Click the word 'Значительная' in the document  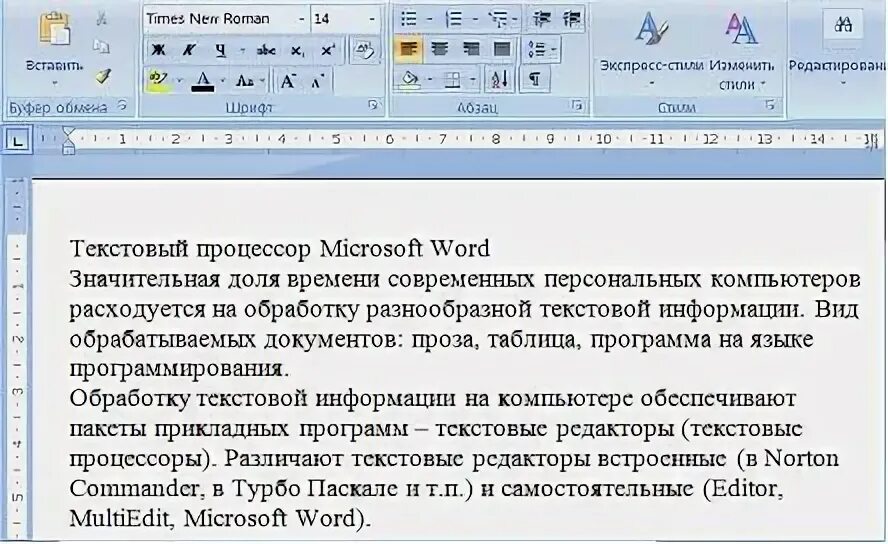(144, 279)
